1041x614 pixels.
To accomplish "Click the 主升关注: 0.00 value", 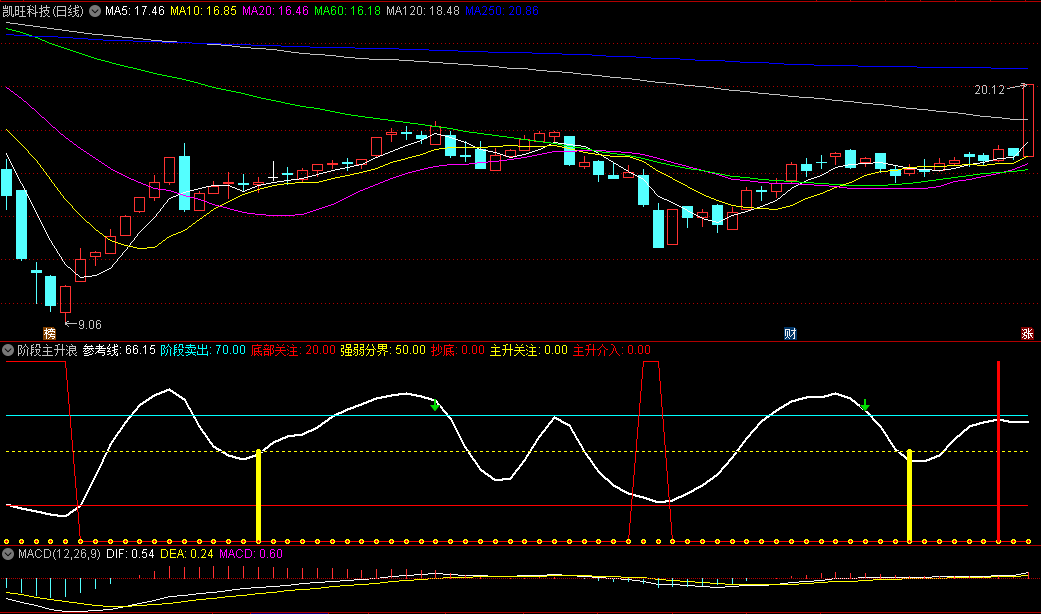I will click(528, 350).
